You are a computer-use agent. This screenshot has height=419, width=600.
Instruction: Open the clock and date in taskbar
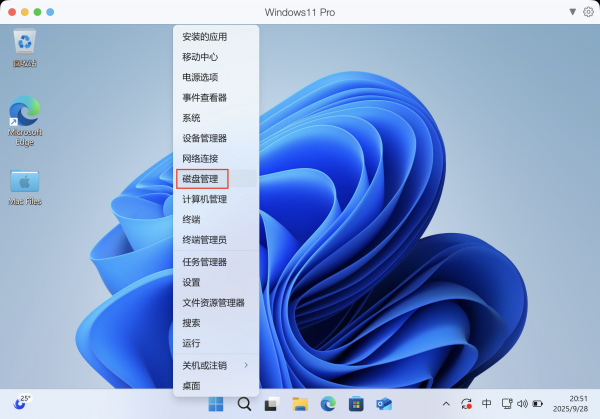pos(578,404)
